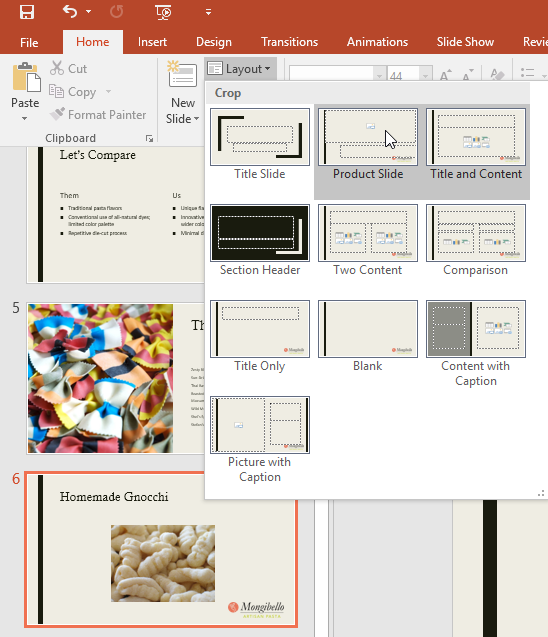Screen dimensions: 548x637
Task: Click the Undo arrow icon
Action: pos(70,11)
